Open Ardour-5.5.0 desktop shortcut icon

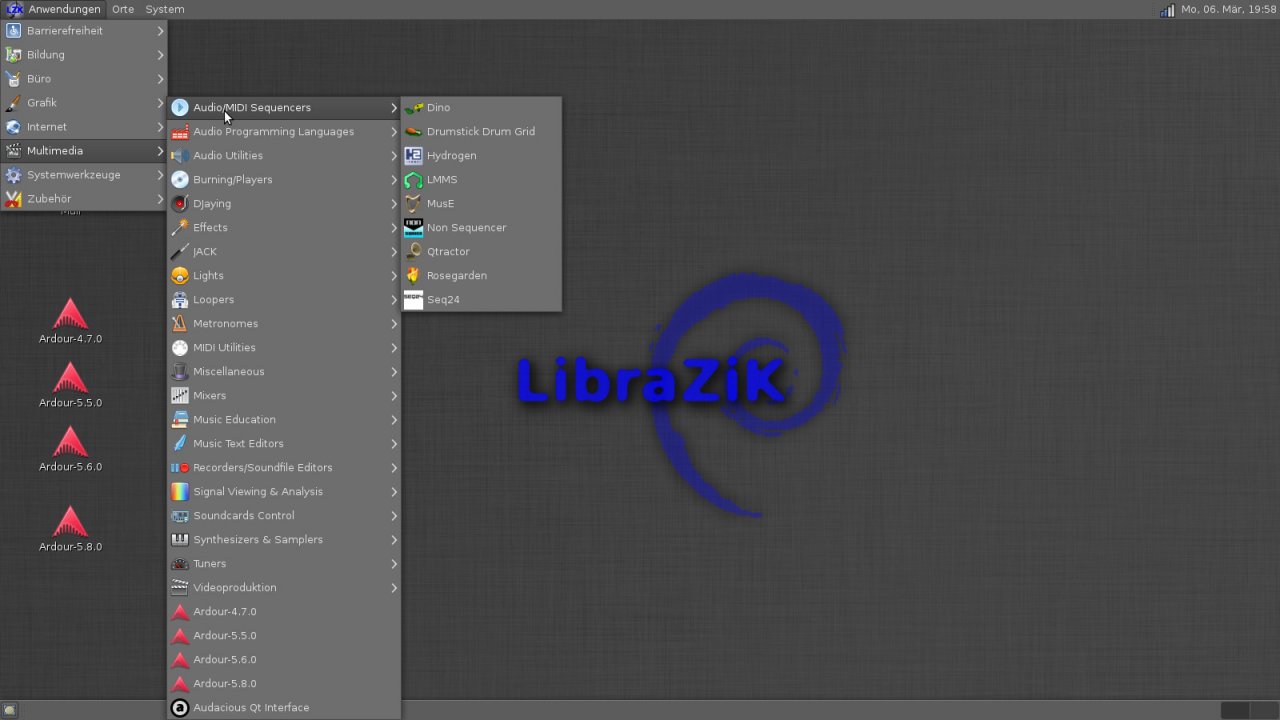pyautogui.click(x=70, y=378)
